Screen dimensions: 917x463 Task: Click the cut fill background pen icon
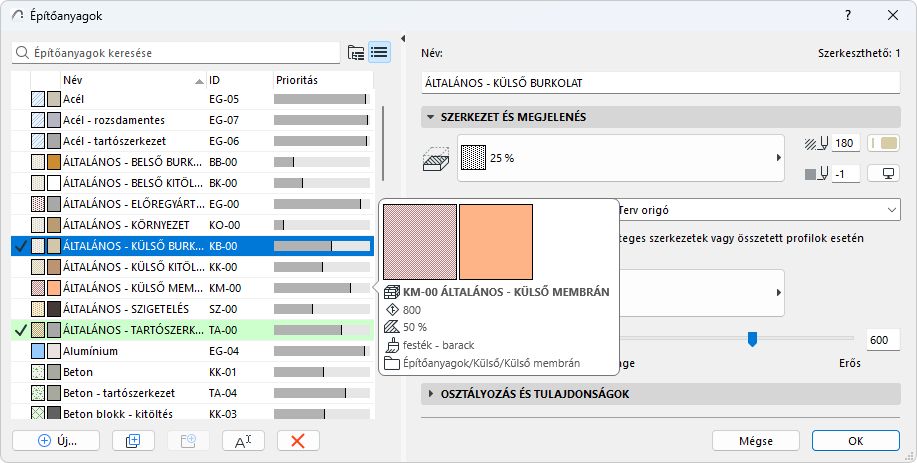(817, 173)
